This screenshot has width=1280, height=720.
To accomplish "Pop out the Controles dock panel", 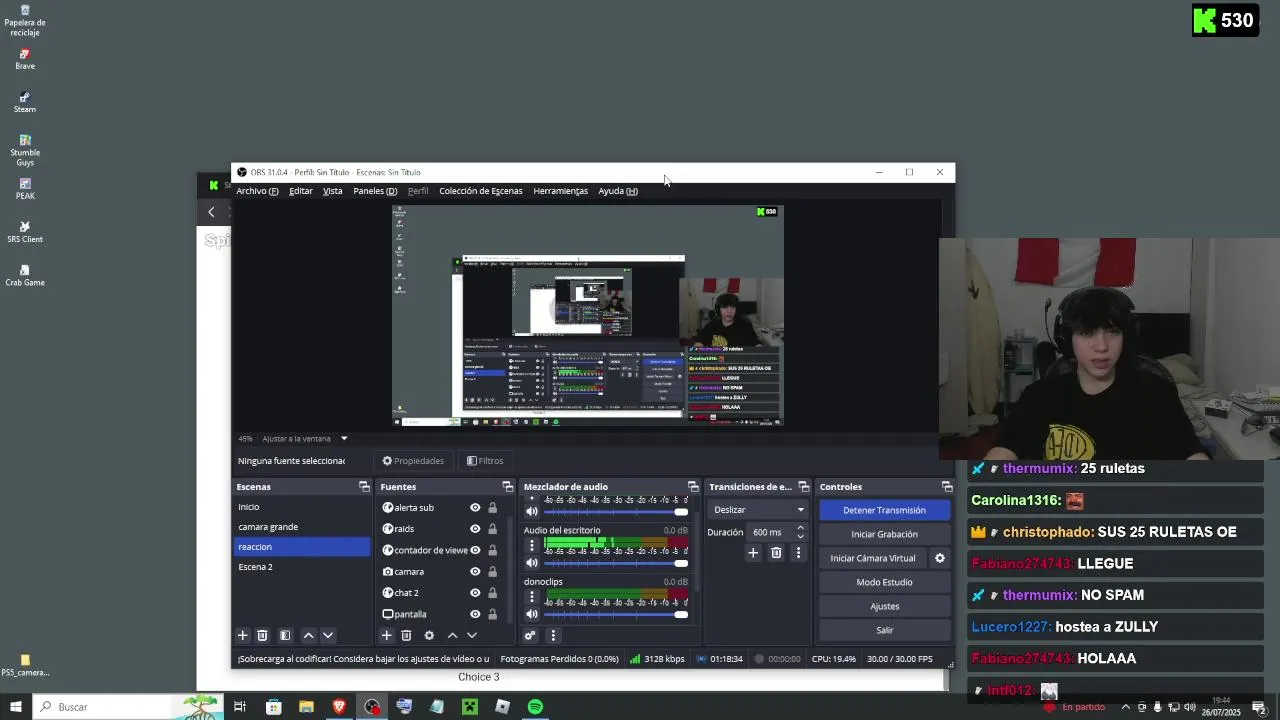I will (946, 487).
